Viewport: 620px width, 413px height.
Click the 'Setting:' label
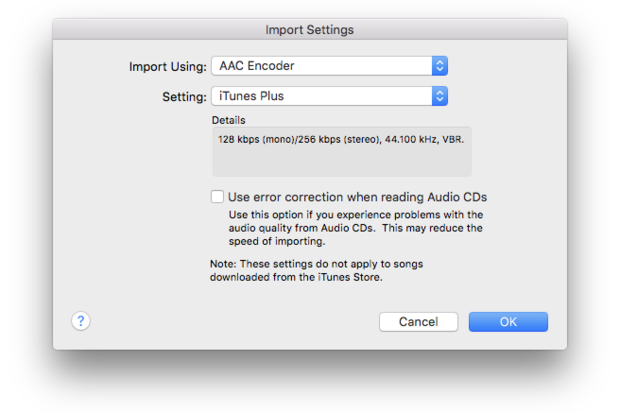click(x=183, y=97)
